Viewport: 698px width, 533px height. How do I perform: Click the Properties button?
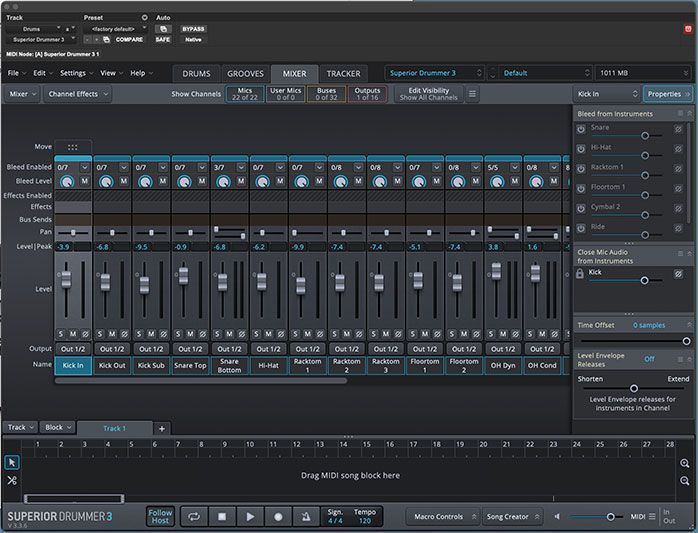[668, 94]
